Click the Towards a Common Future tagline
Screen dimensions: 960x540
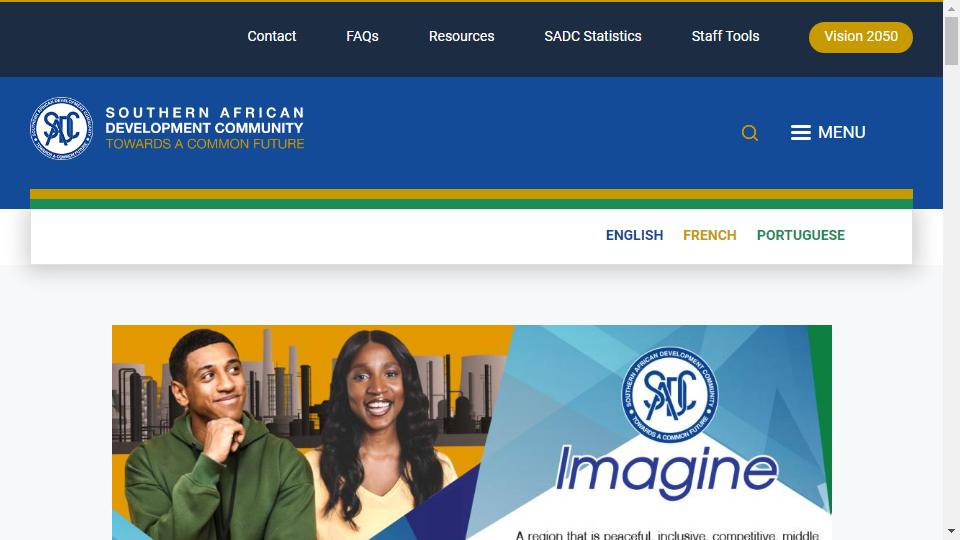coord(204,144)
